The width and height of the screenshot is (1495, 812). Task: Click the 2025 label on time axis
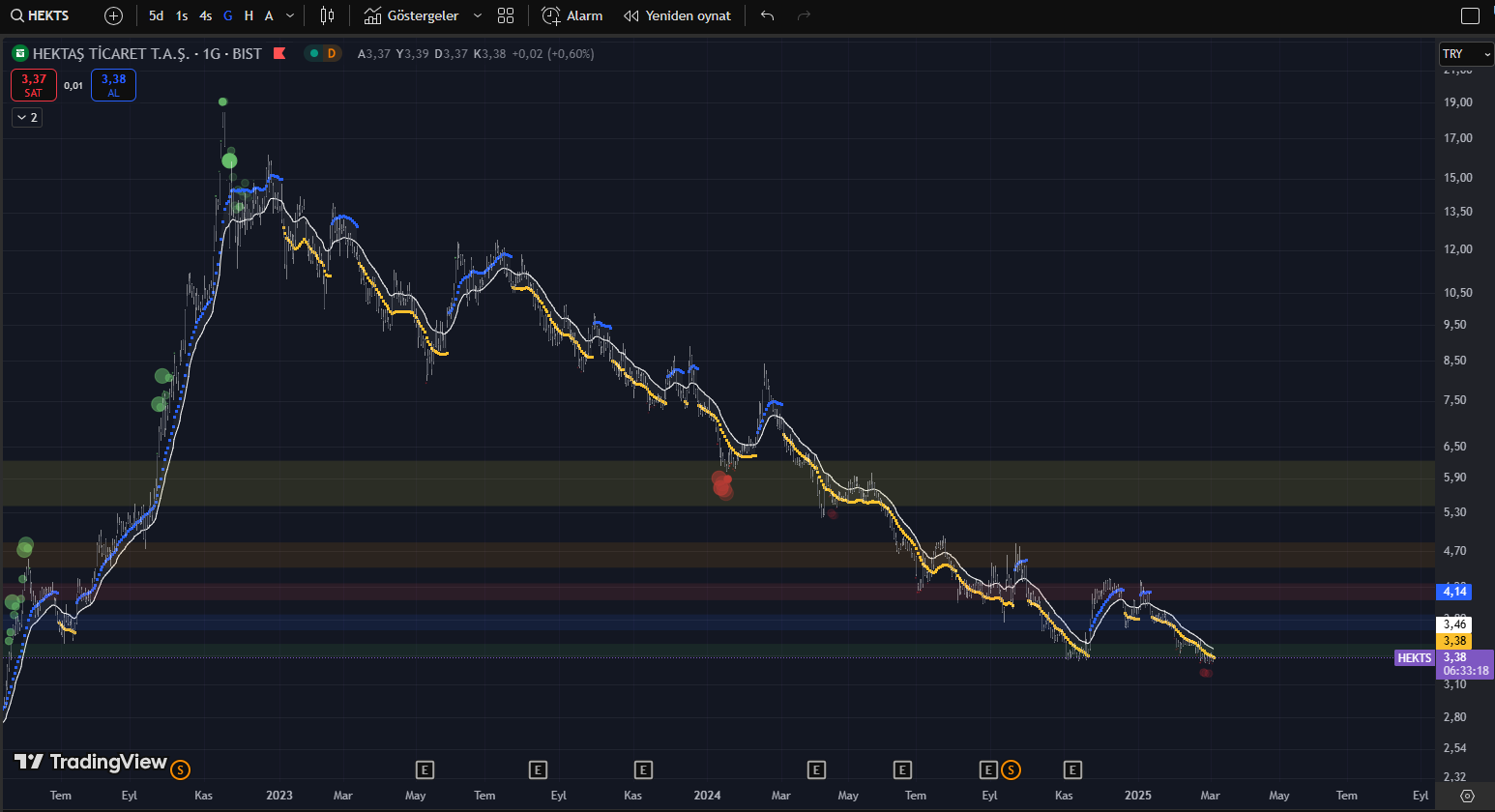(1138, 796)
